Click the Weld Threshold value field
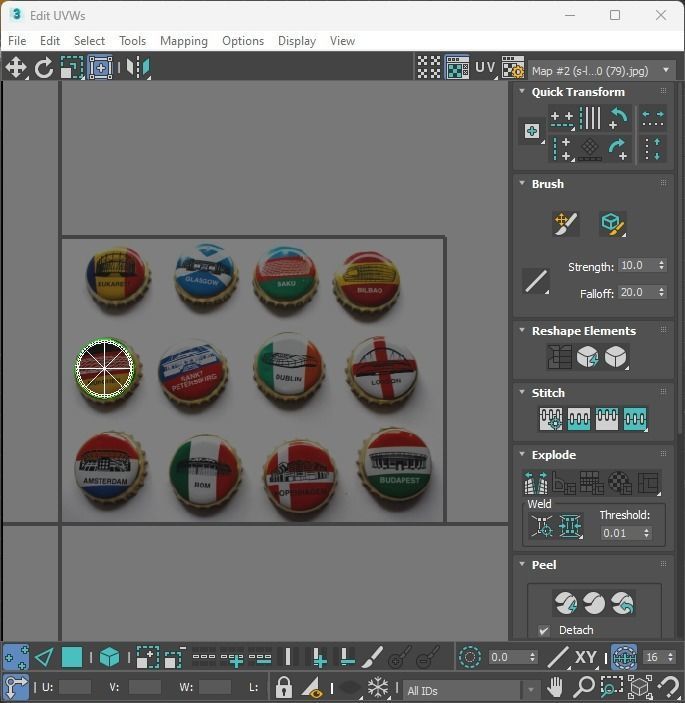The height and width of the screenshot is (703, 685). click(620, 533)
